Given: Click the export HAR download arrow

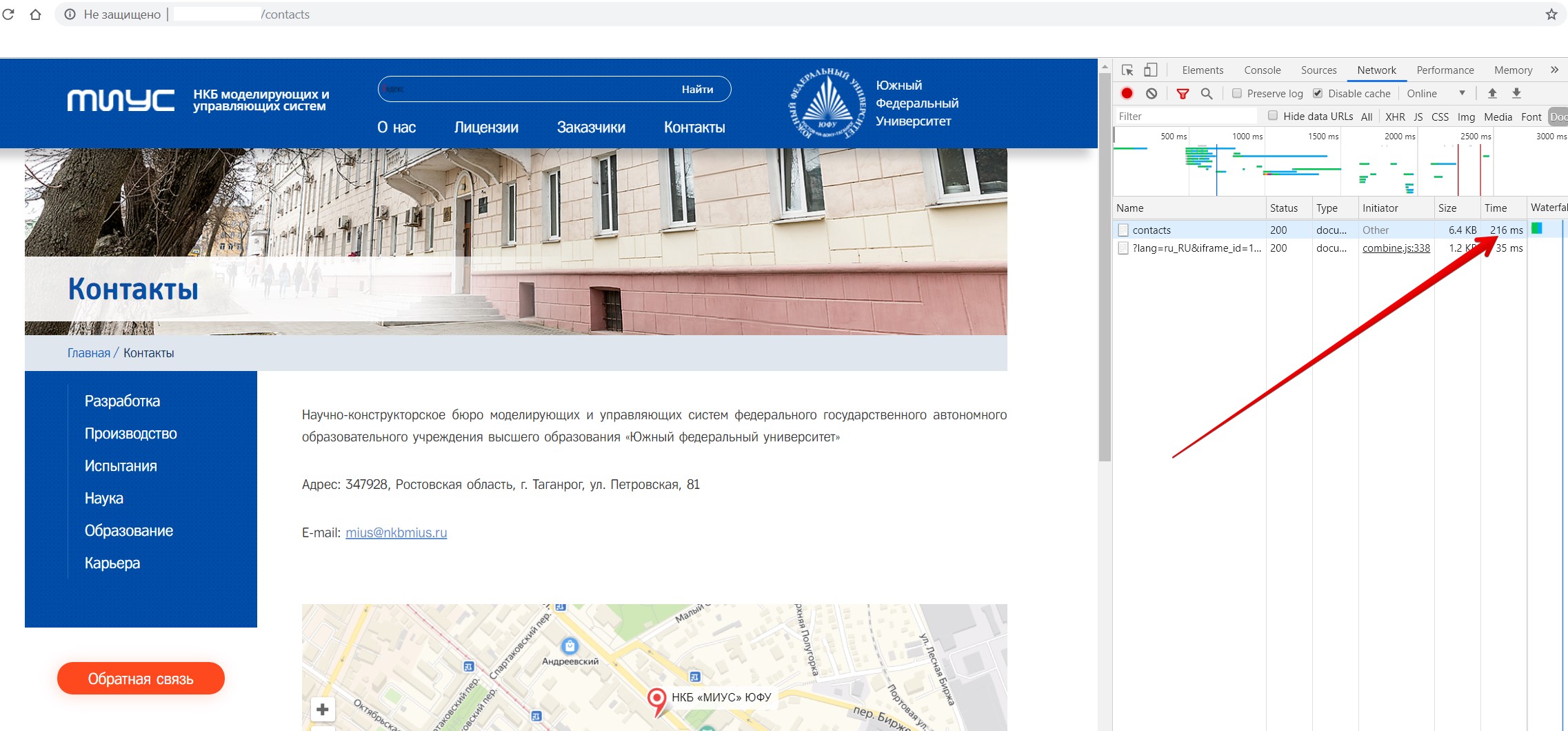Looking at the screenshot, I should [x=1516, y=94].
